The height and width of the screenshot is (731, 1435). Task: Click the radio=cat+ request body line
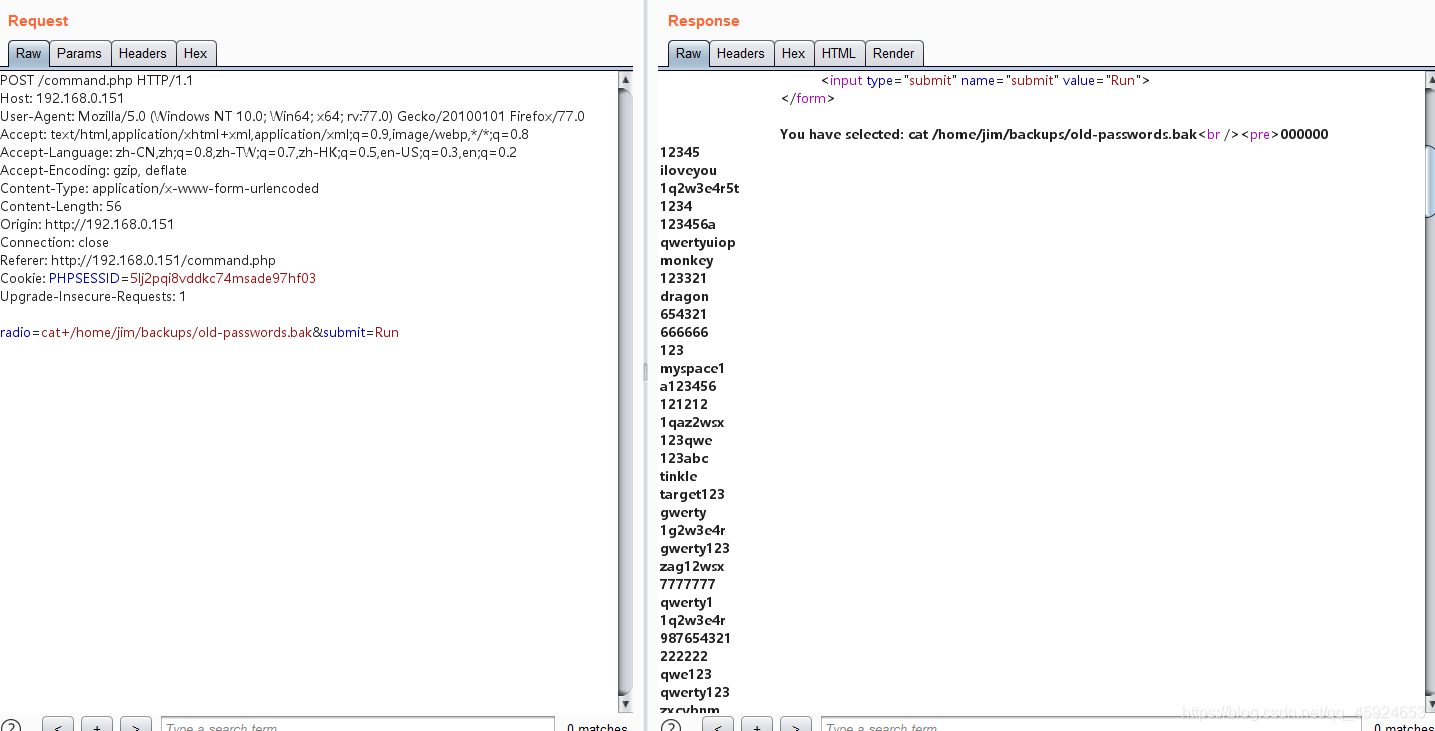click(199, 332)
